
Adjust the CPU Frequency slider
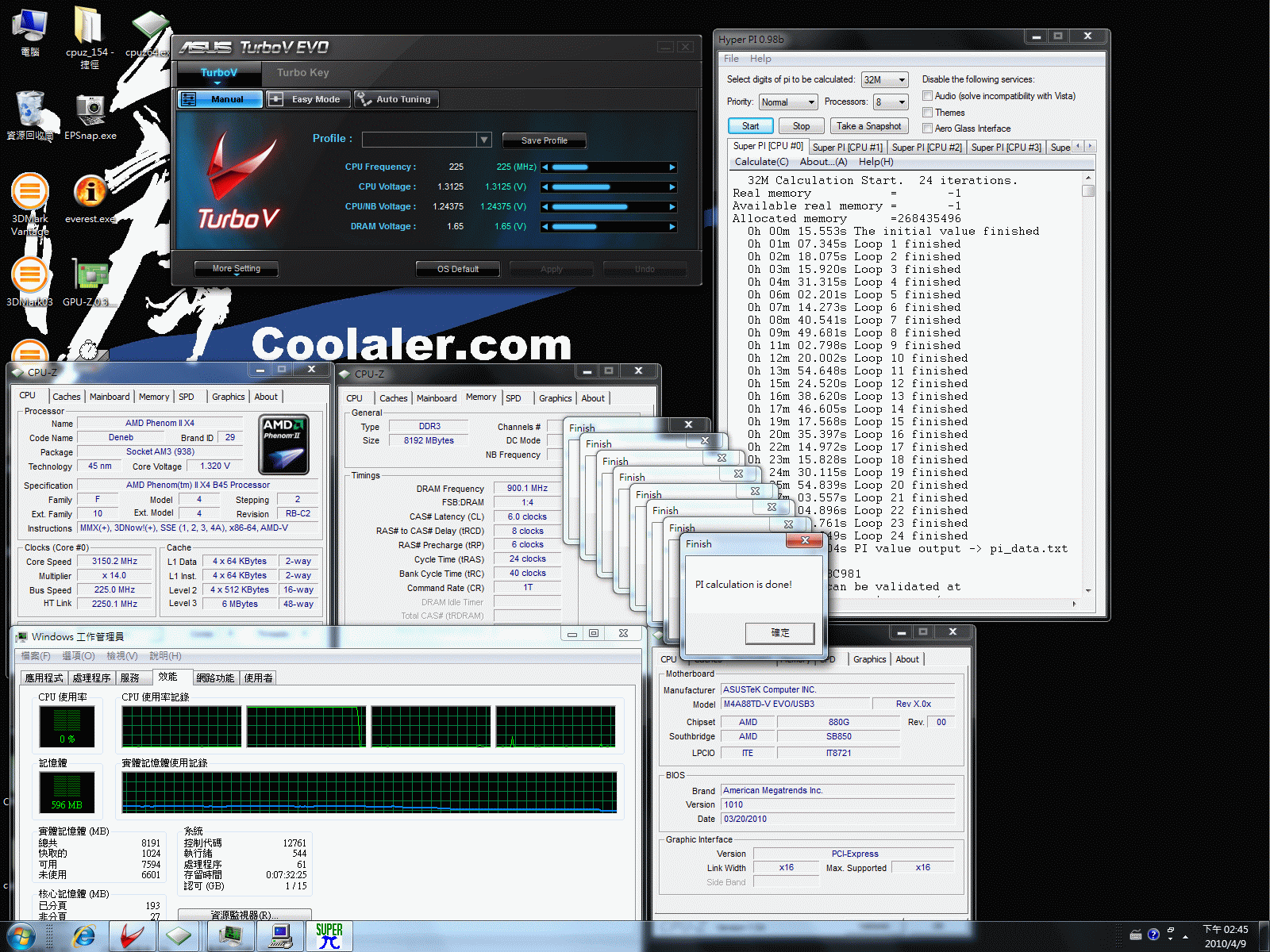coord(609,167)
